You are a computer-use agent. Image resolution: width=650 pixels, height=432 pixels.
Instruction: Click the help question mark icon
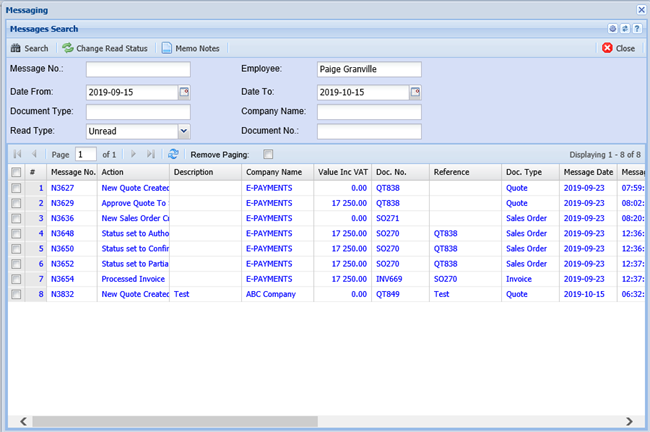pyautogui.click(x=637, y=29)
